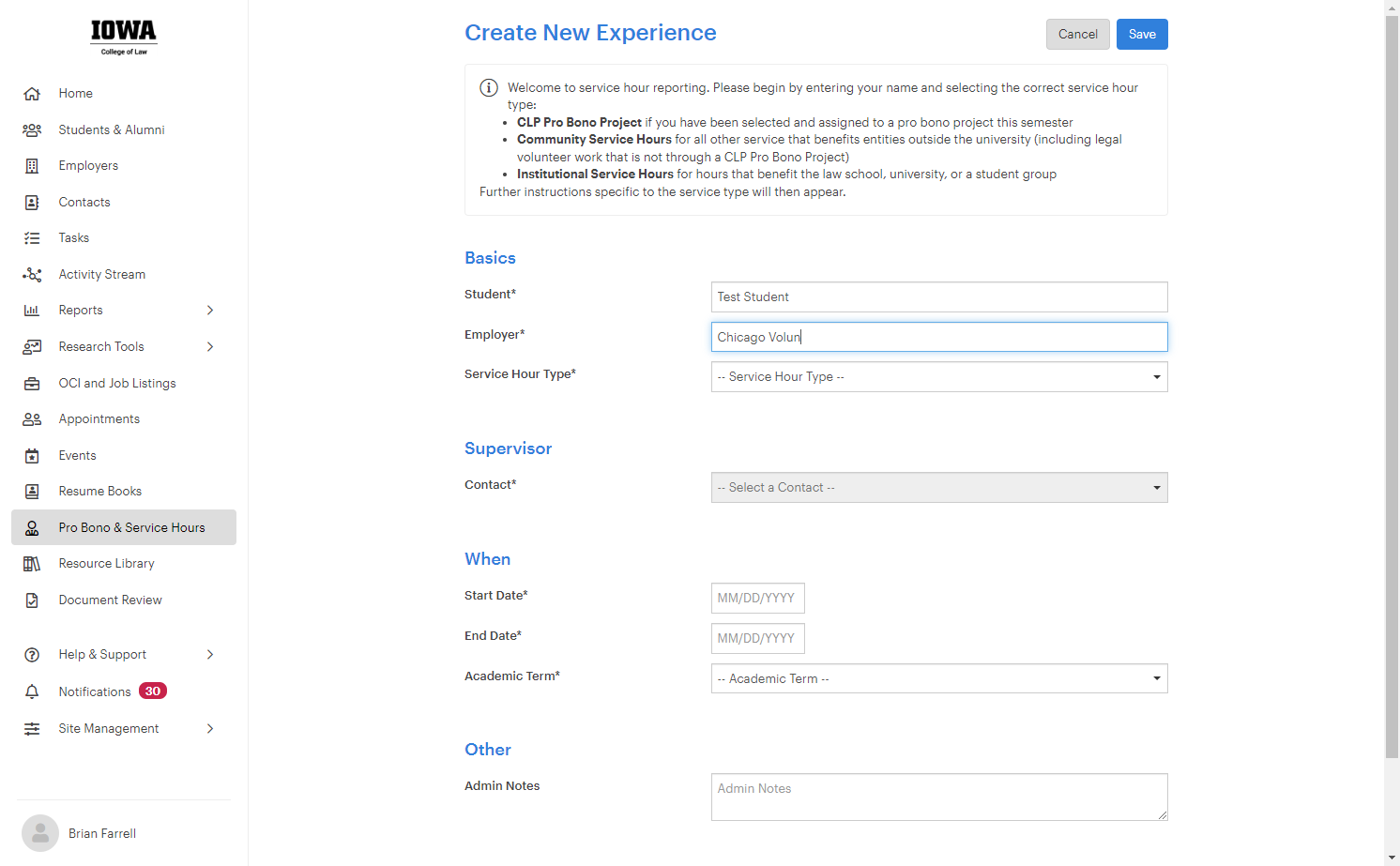The width and height of the screenshot is (1400, 866).
Task: Open the notifications badge showing 30
Action: tap(153, 691)
